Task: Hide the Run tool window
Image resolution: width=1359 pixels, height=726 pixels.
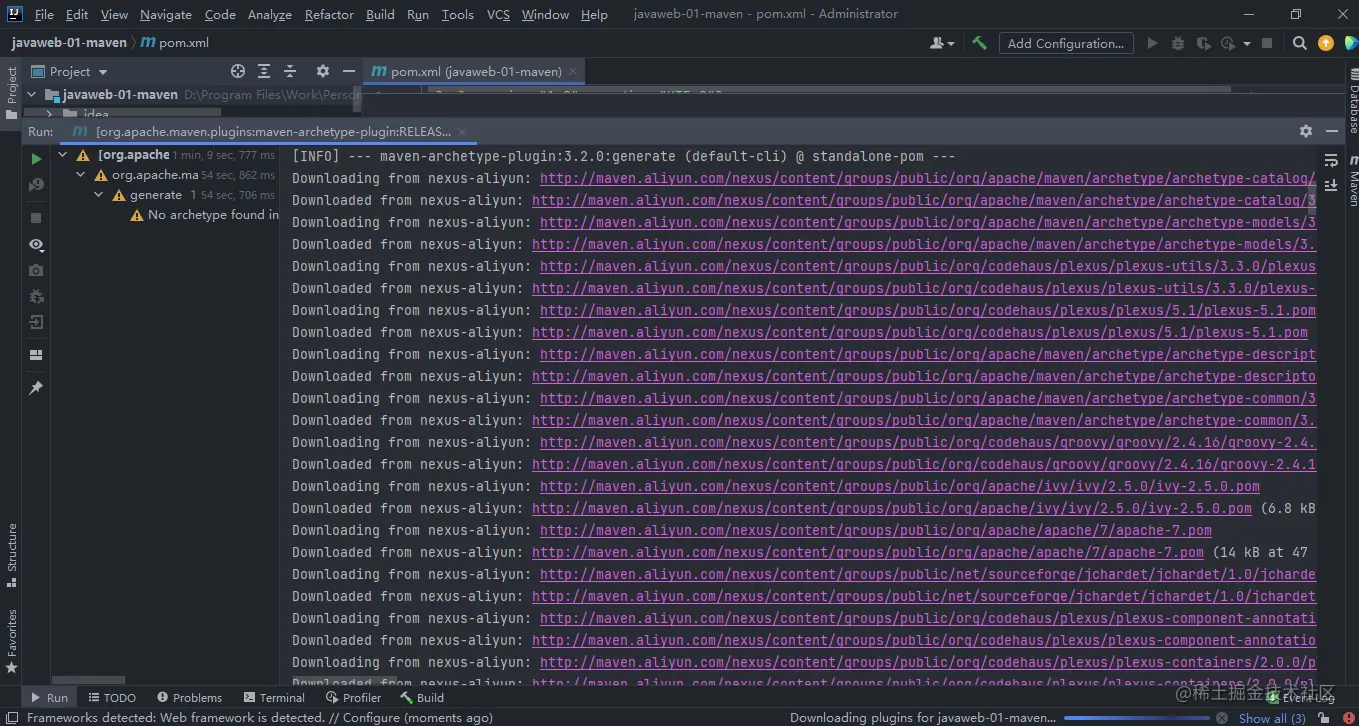Action: [x=1332, y=131]
